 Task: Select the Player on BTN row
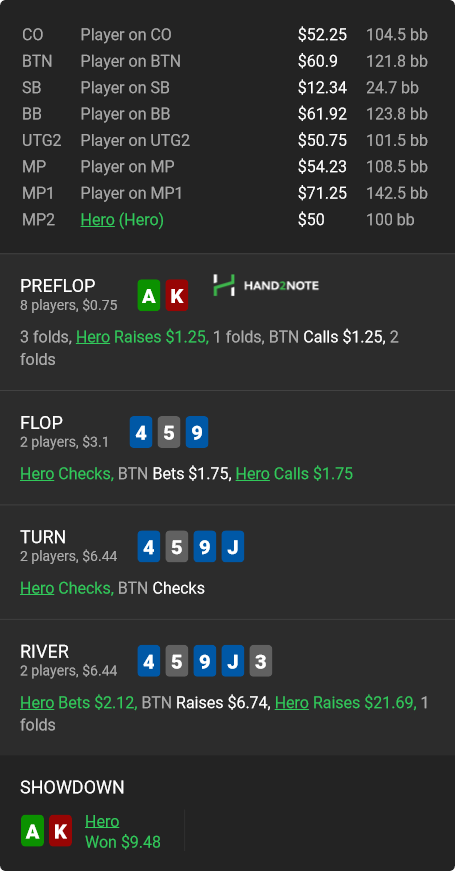[x=225, y=61]
